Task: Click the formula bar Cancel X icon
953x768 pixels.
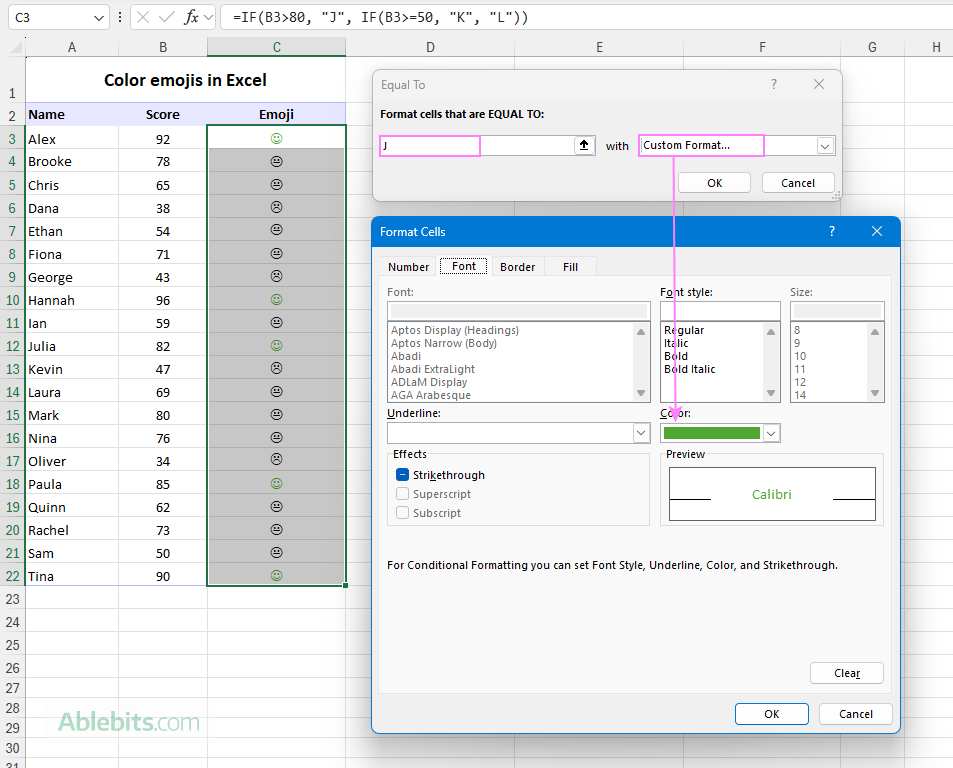Action: click(x=143, y=18)
